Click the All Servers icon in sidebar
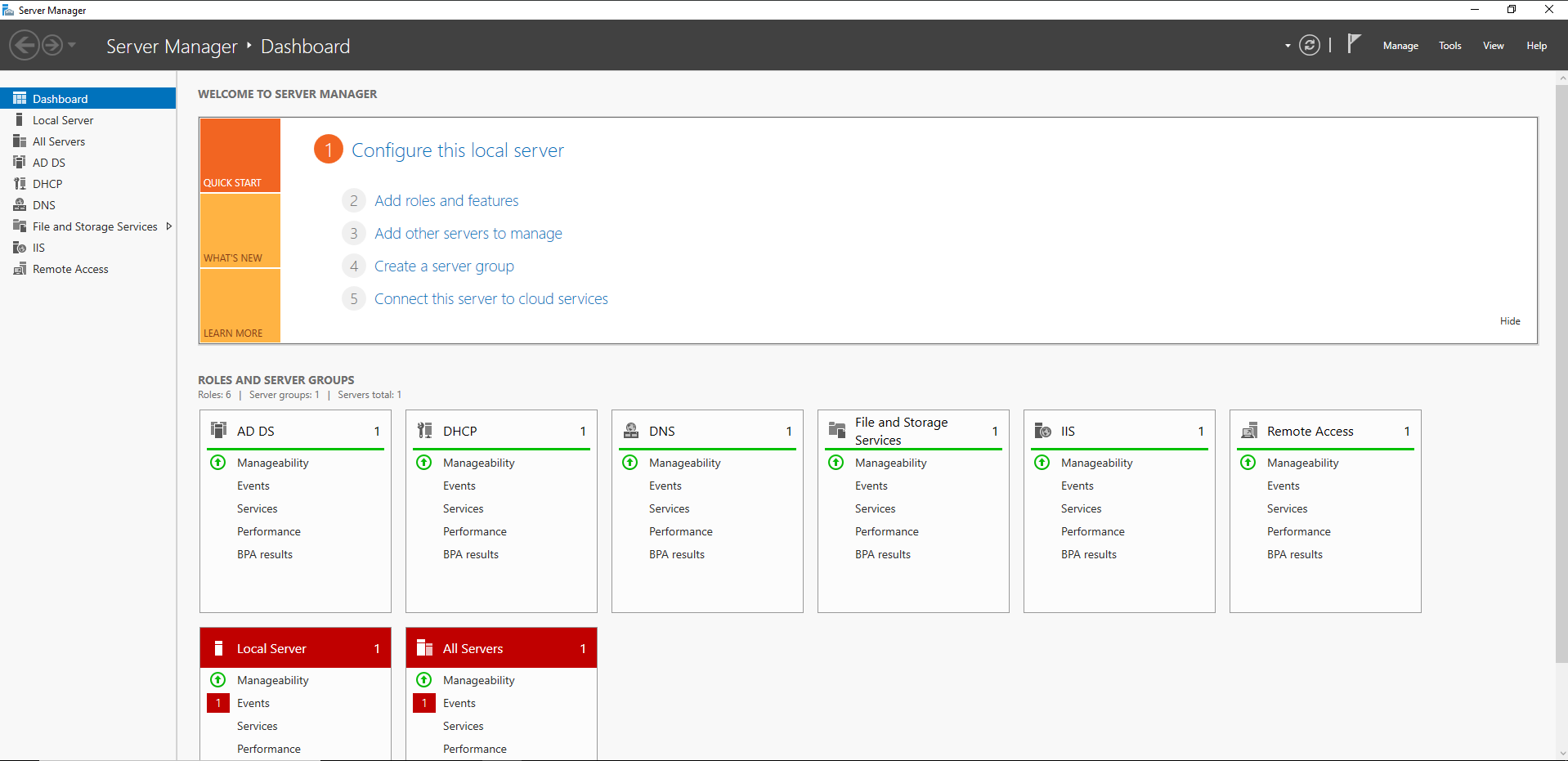Viewport: 1568px width, 761px height. [20, 141]
